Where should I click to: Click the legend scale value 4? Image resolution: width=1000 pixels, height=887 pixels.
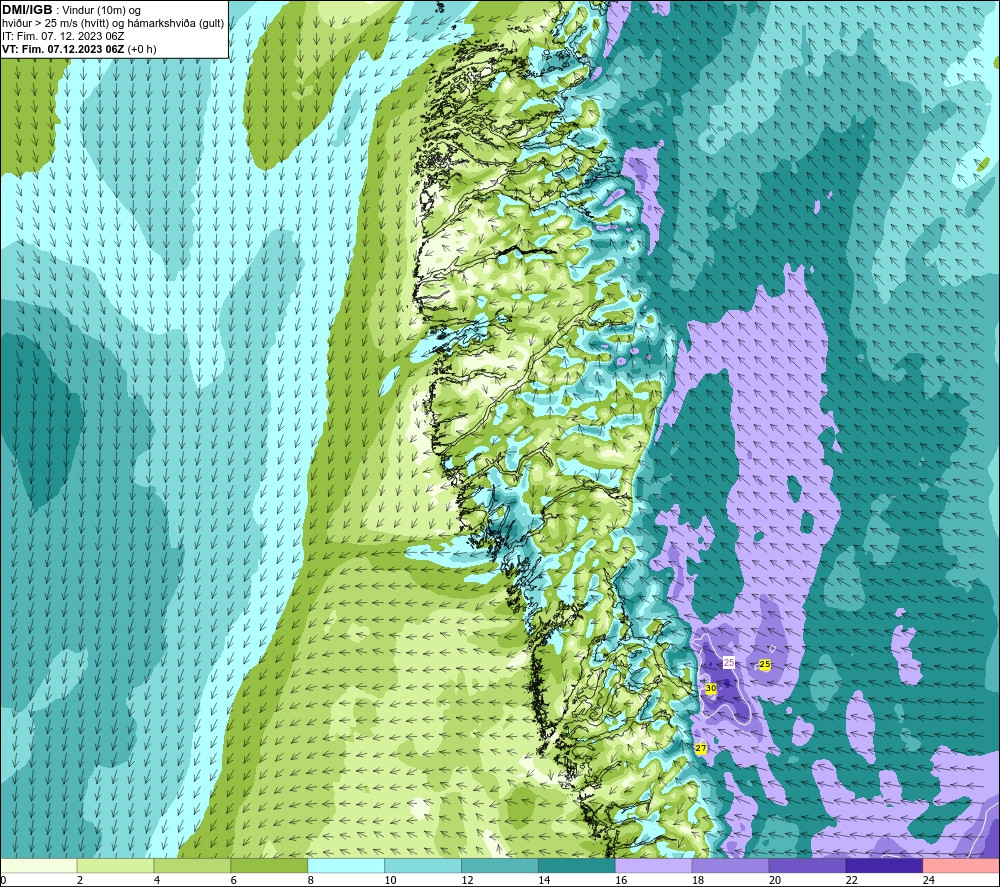[157, 880]
